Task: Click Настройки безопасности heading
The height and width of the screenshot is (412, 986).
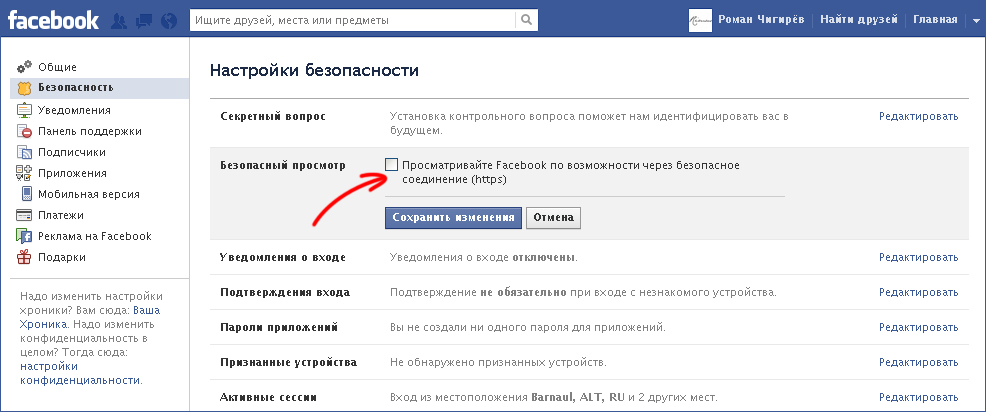Action: [314, 70]
